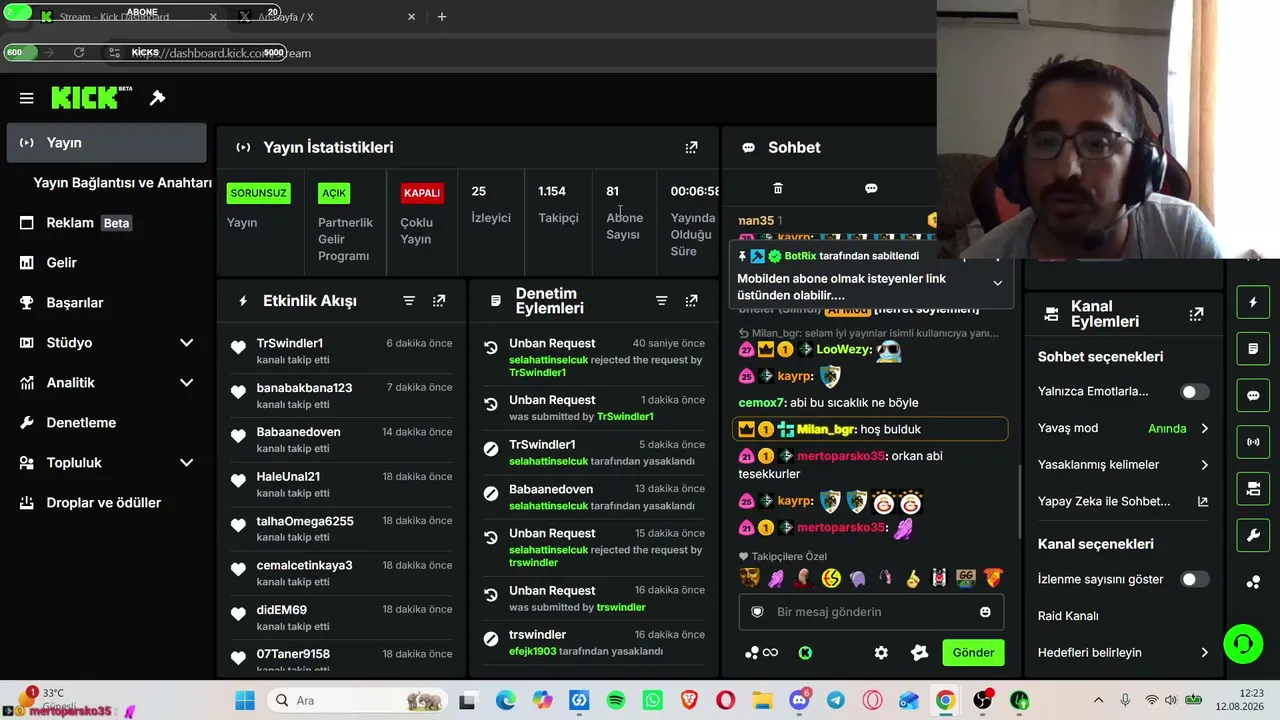
Task: Pop out the Kanal Eylemleri panel
Action: pyautogui.click(x=1196, y=314)
